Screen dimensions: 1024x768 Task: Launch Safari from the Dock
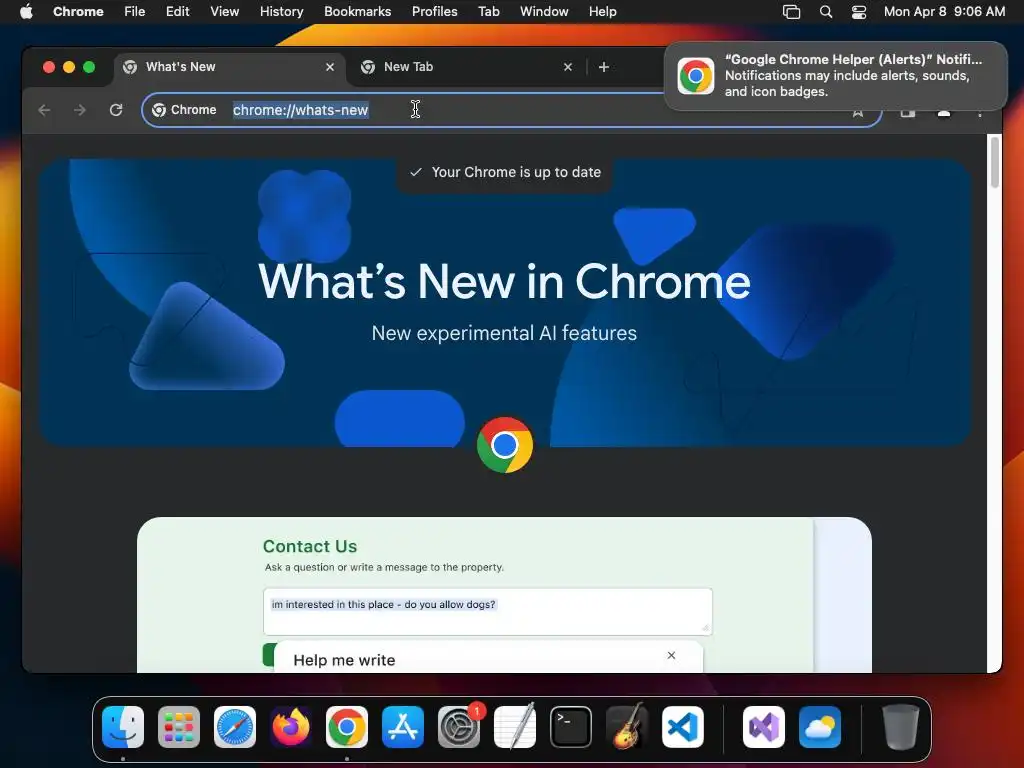point(235,727)
